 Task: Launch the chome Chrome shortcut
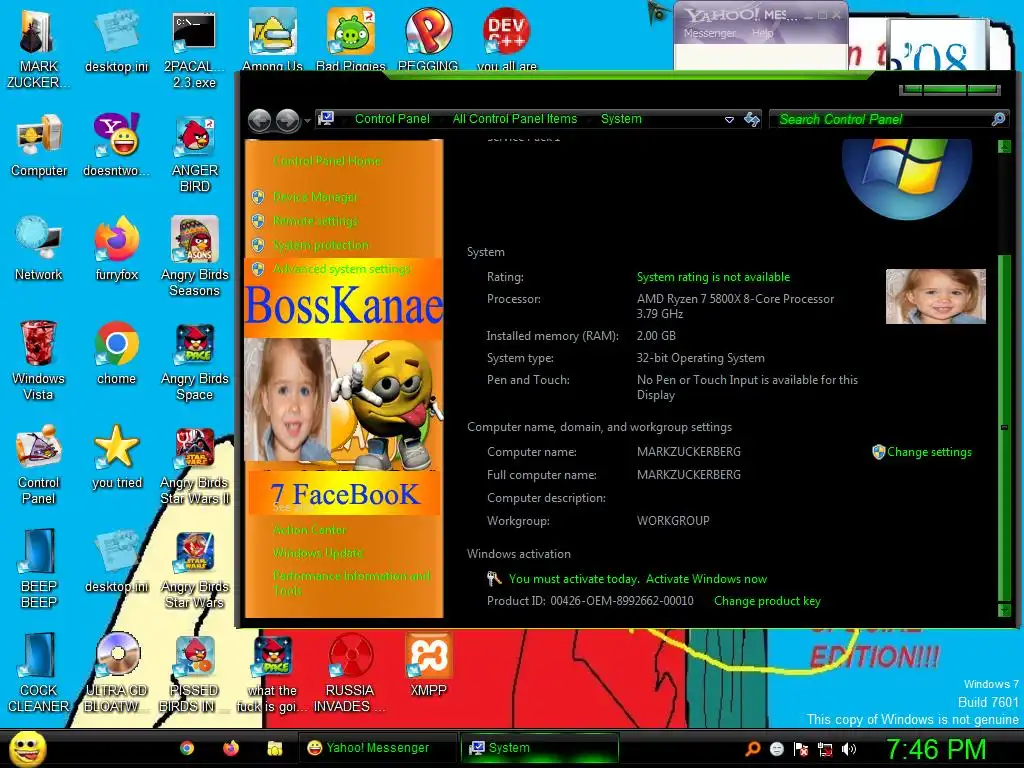116,353
